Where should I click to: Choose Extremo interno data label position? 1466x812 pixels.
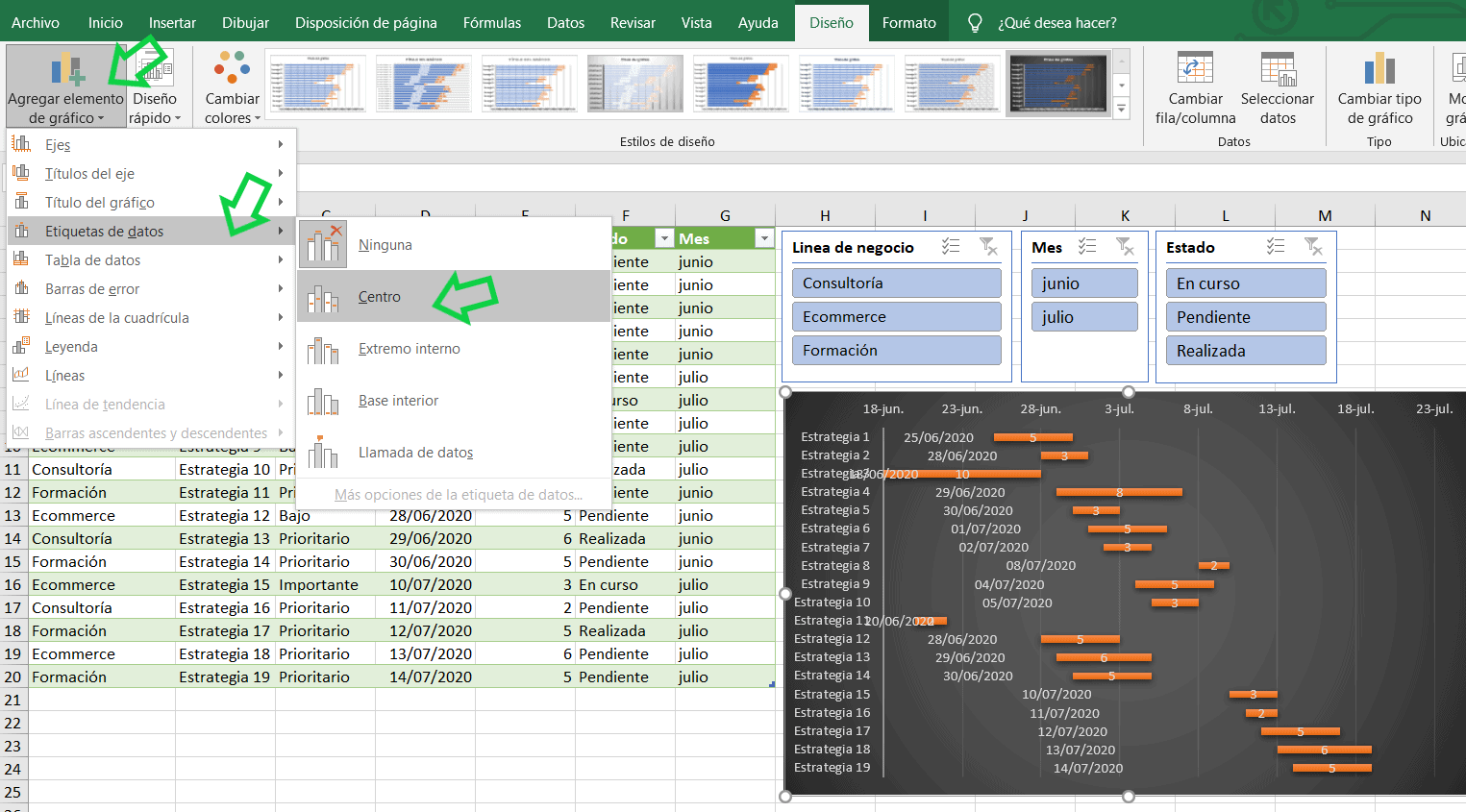454,349
